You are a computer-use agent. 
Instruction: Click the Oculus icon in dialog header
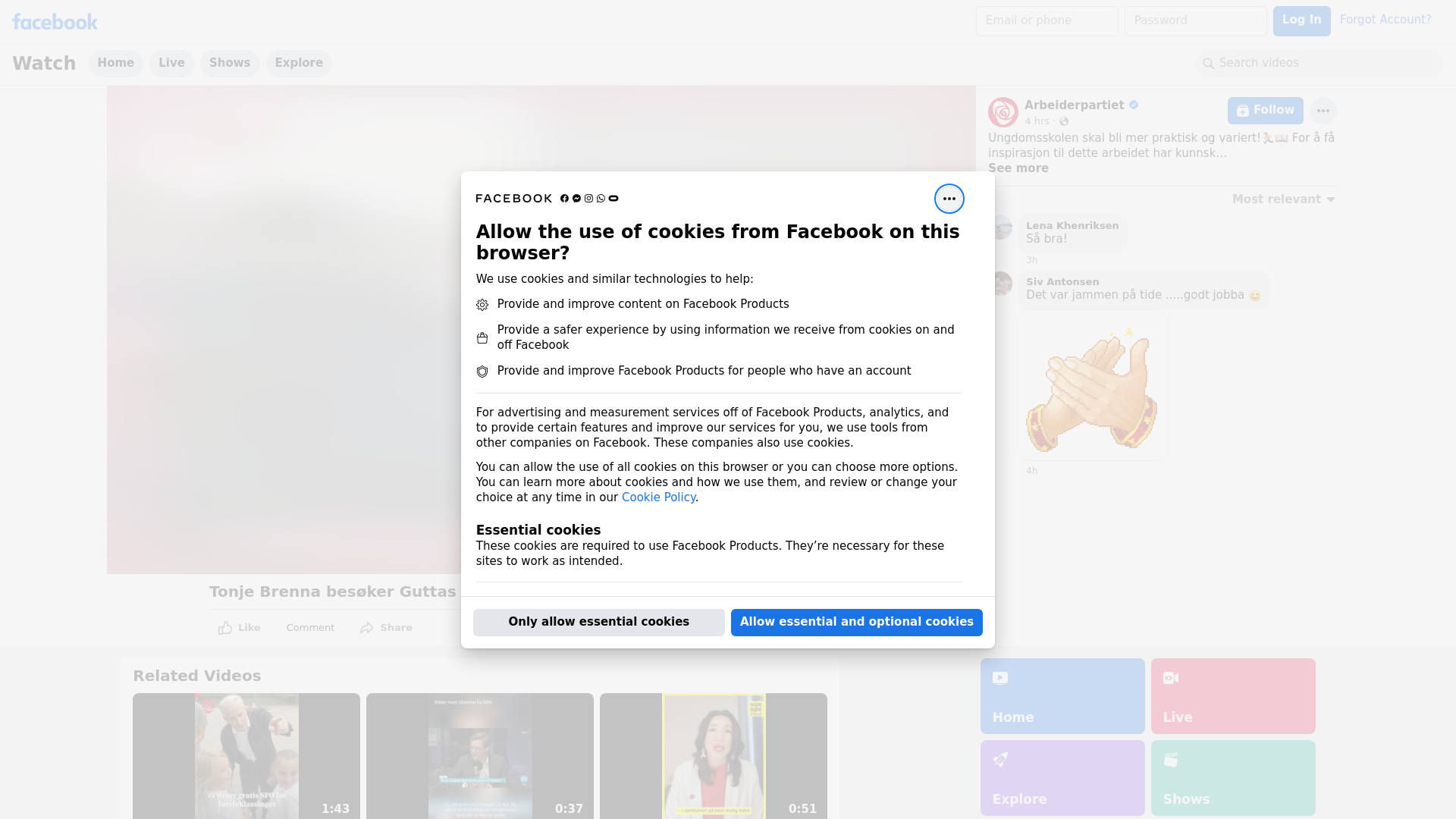(613, 199)
